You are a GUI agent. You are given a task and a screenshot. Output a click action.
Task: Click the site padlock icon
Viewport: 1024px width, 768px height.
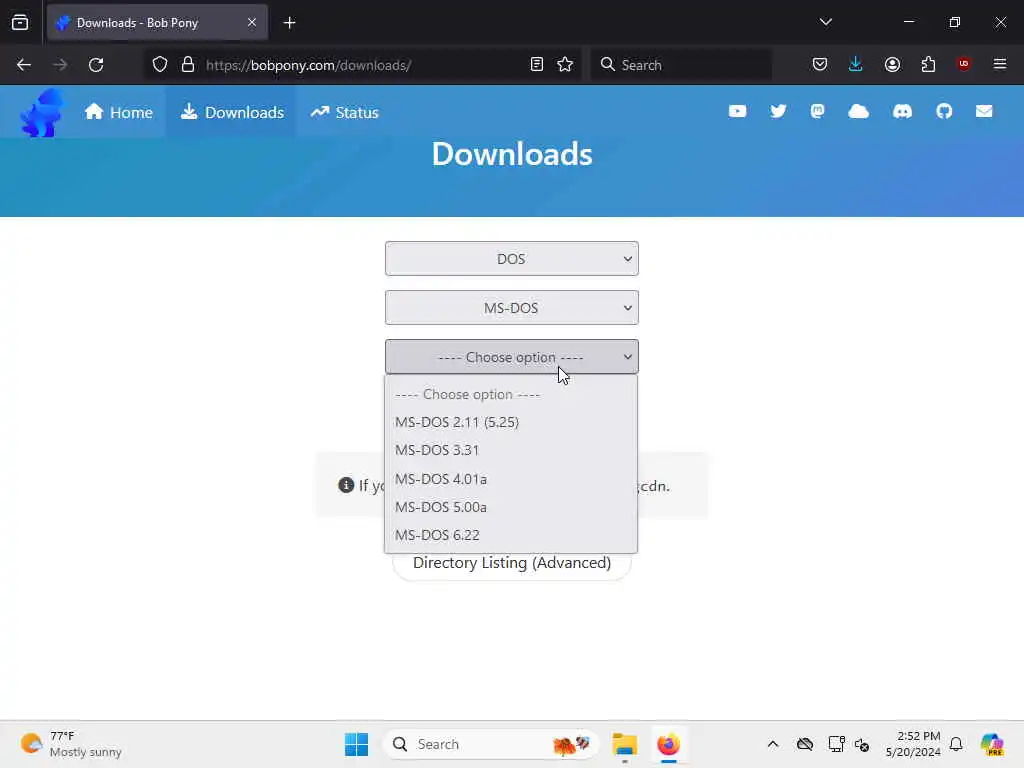coord(188,65)
